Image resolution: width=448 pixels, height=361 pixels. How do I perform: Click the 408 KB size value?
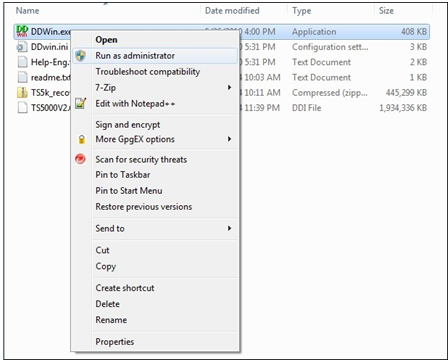click(x=414, y=32)
